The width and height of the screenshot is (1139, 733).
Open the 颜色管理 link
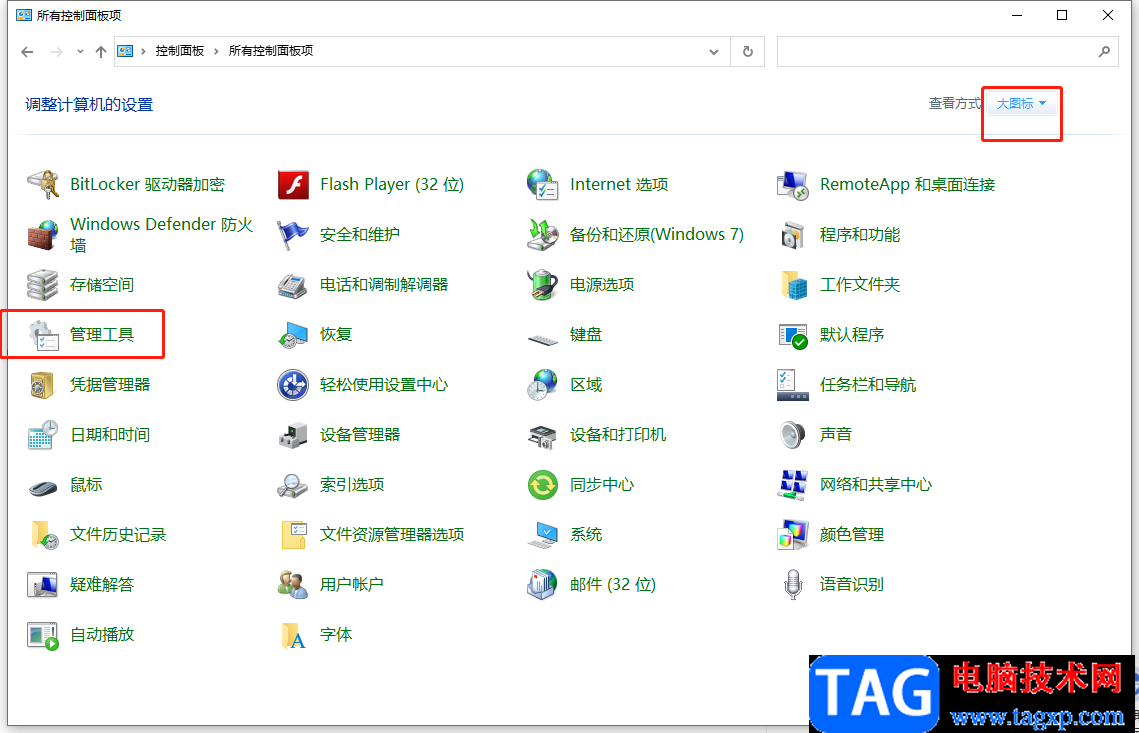(851, 535)
